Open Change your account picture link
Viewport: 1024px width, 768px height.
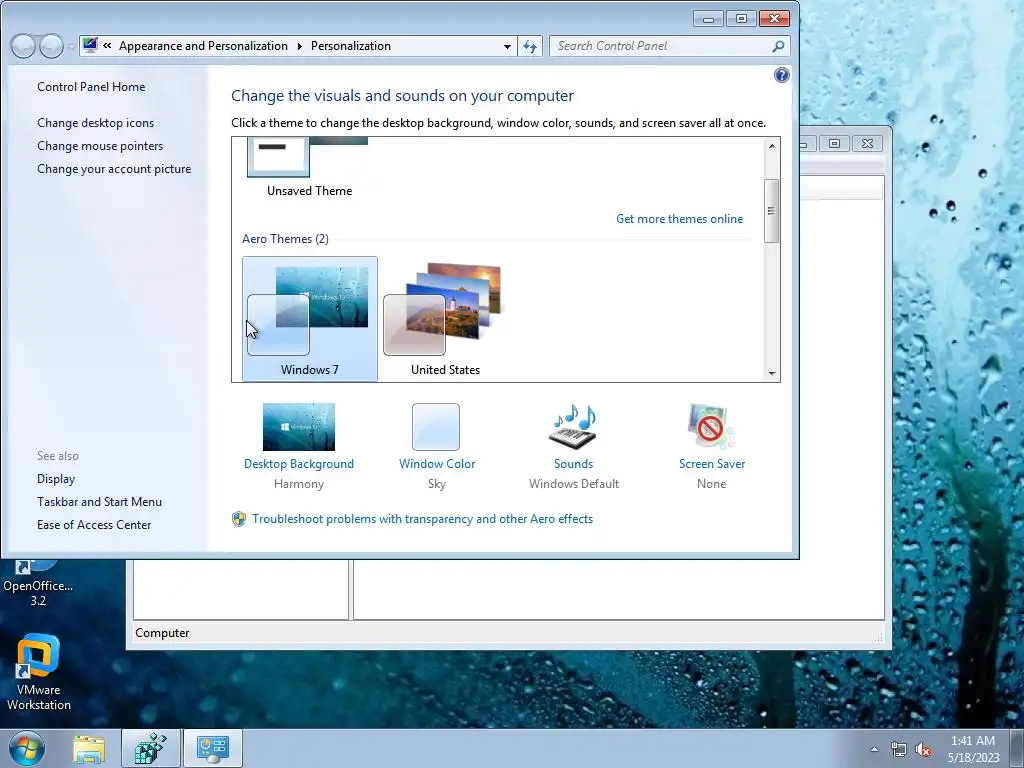(114, 168)
